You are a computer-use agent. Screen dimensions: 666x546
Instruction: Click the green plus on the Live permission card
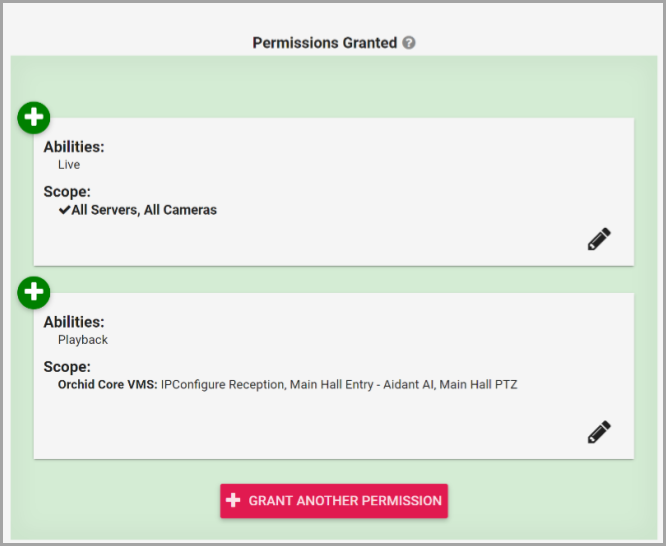pos(34,117)
